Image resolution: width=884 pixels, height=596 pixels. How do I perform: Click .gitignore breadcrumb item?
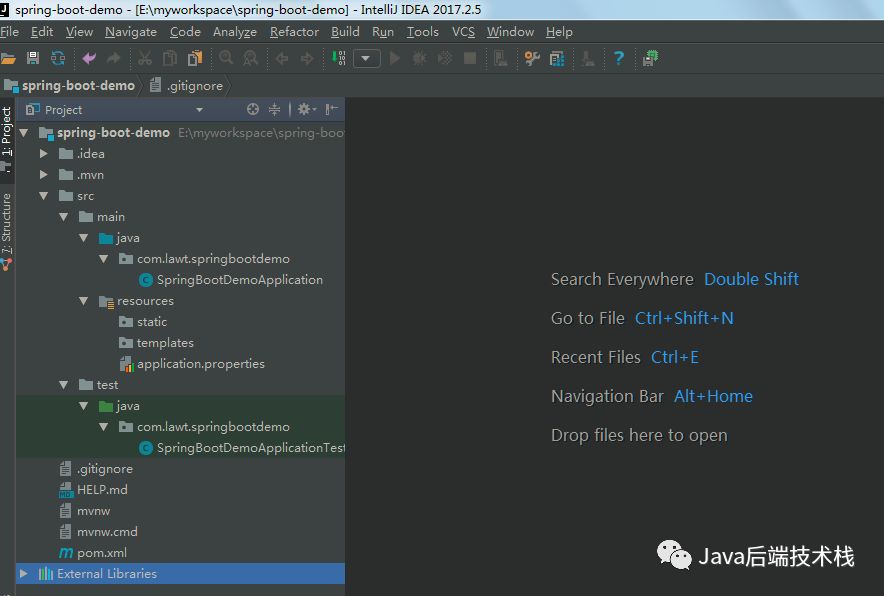point(187,86)
